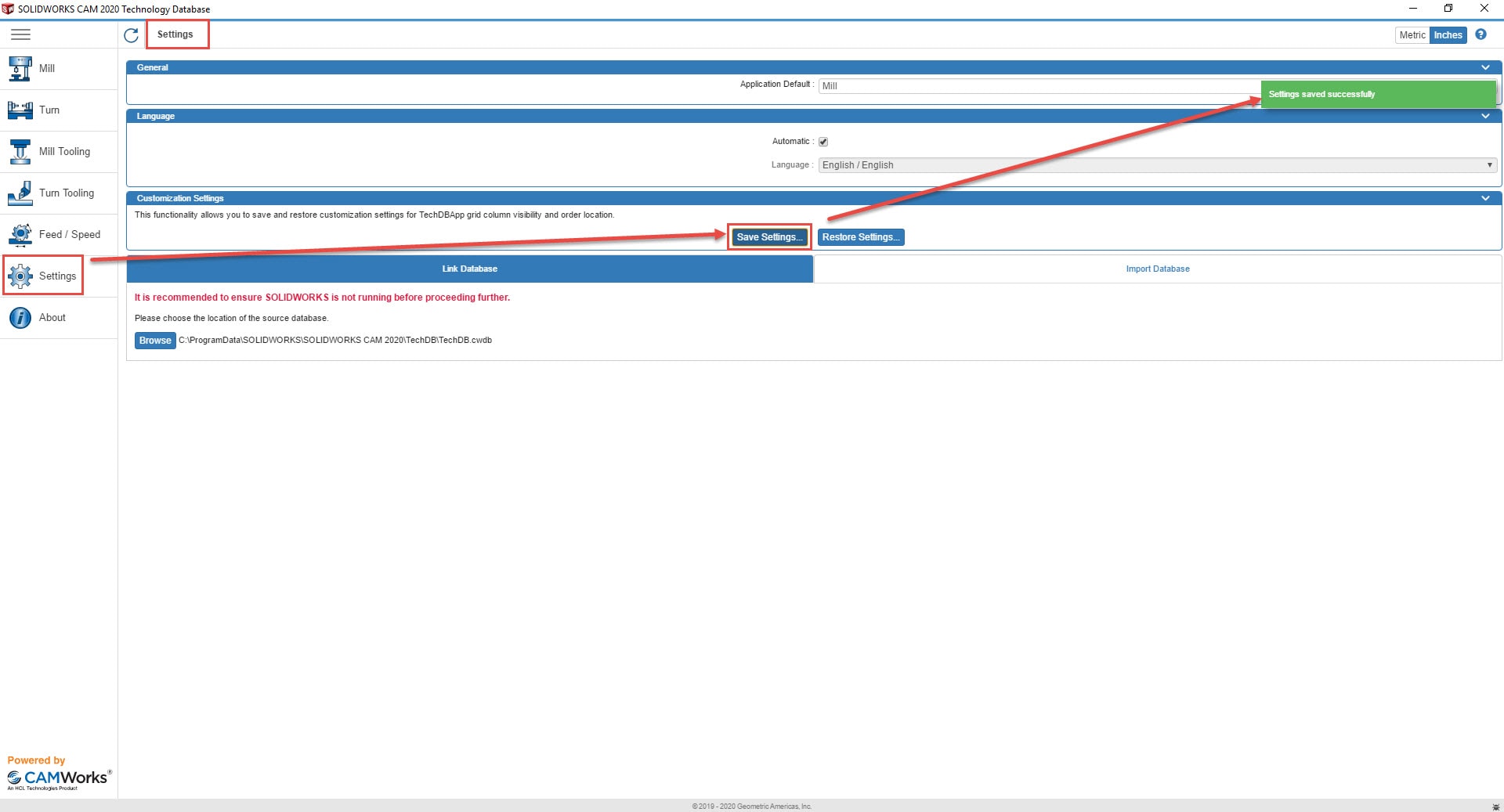Click the SOLIDWORKS app icon in title bar
This screenshot has height=812, width=1504.
[8, 9]
